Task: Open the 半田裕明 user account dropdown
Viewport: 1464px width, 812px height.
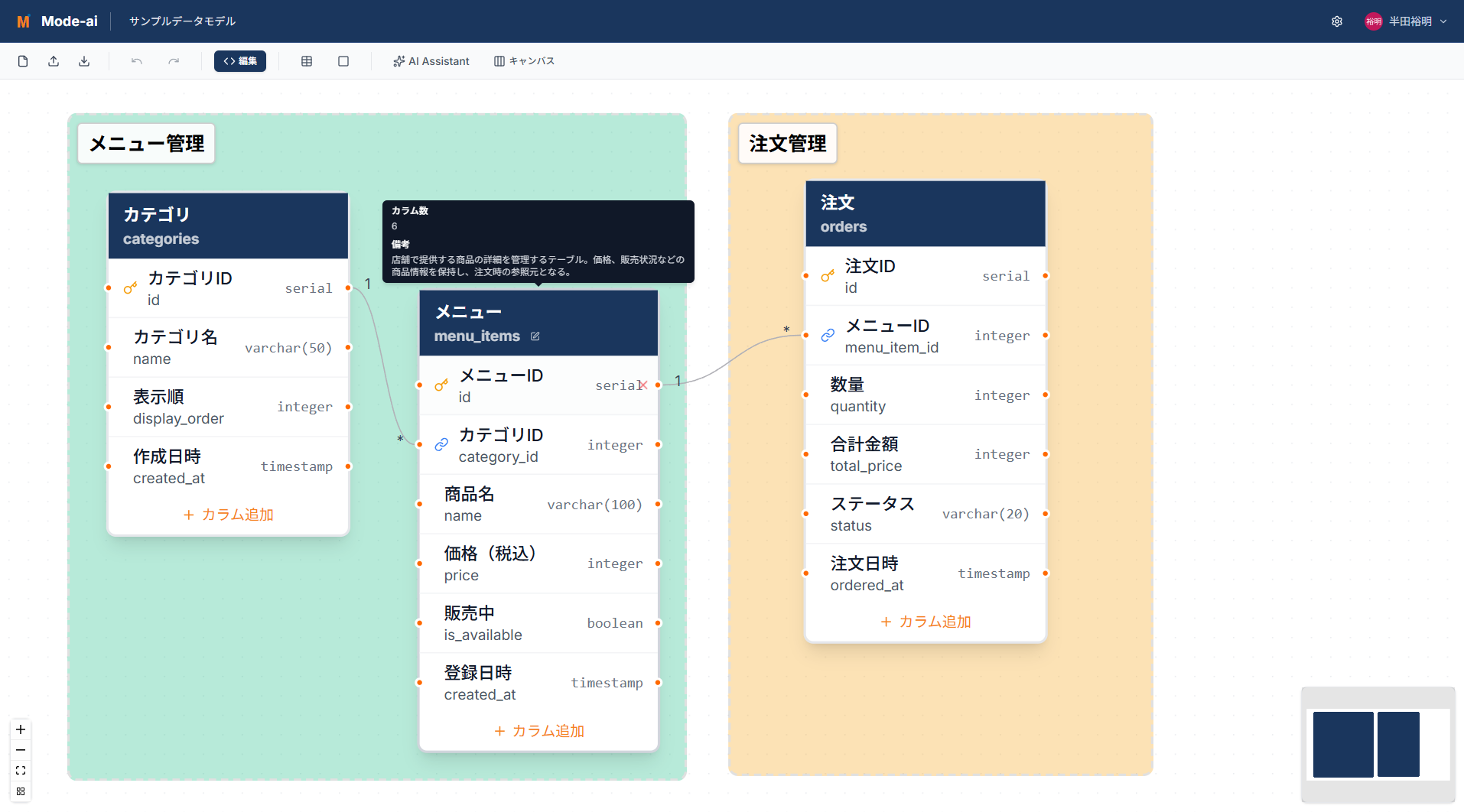Action: 1406,21
